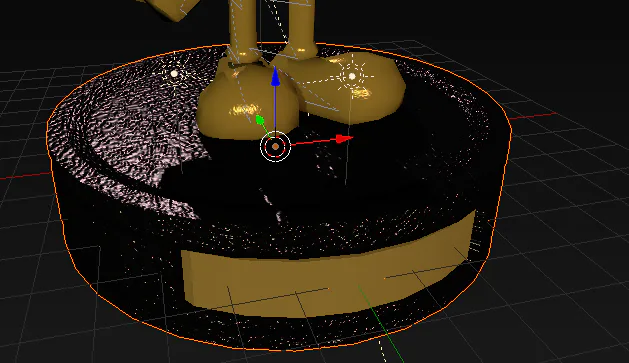Click the blue Z-axis gizmo shaft line
The image size is (629, 363).
point(275,108)
